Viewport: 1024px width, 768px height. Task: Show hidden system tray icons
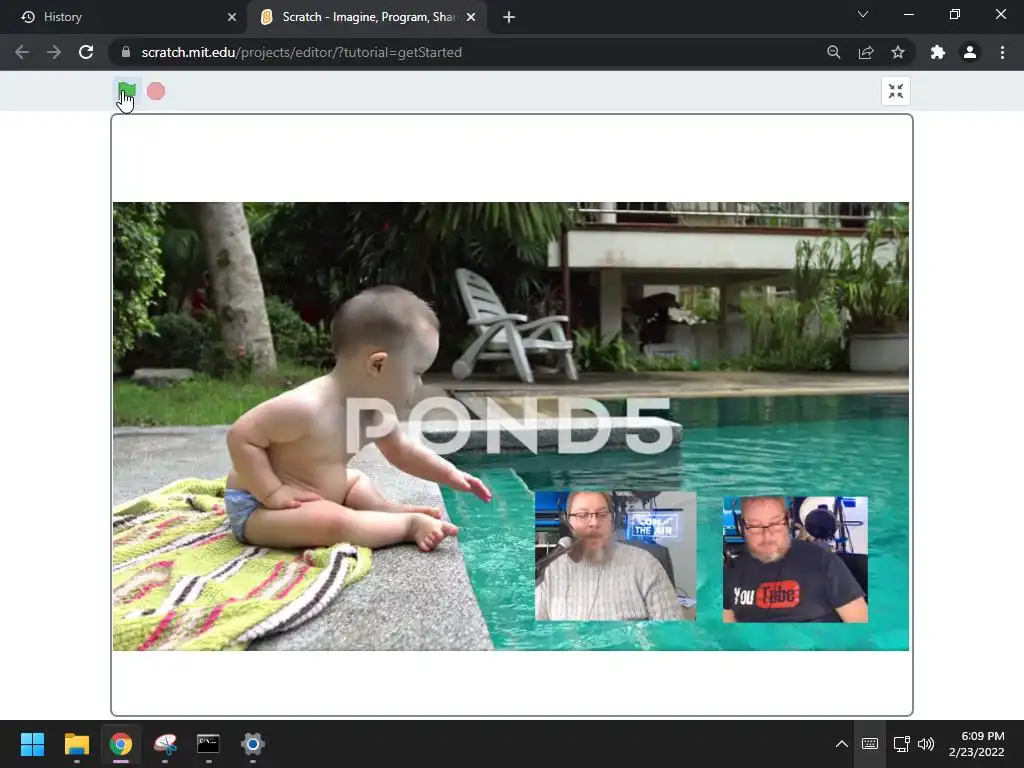[x=842, y=744]
